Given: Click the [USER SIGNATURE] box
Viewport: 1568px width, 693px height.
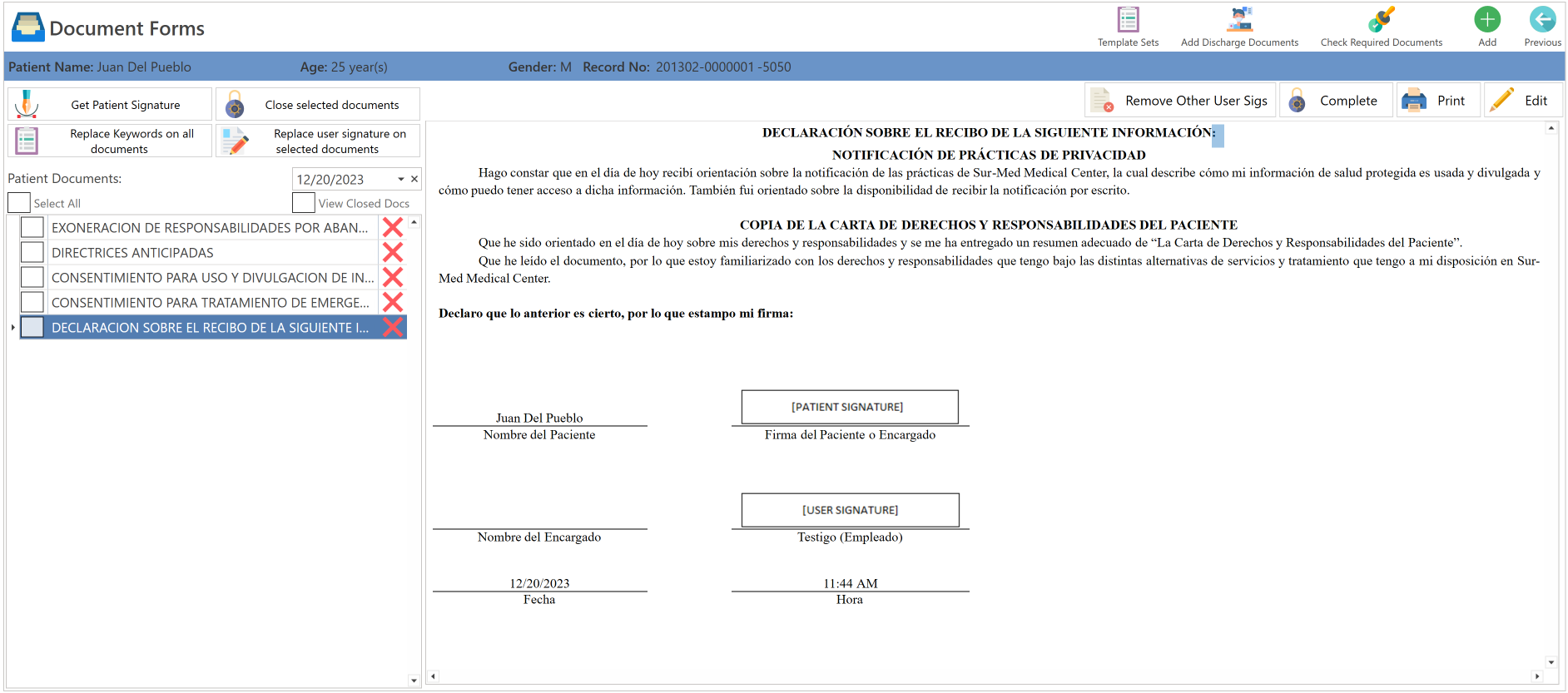Looking at the screenshot, I should (850, 510).
